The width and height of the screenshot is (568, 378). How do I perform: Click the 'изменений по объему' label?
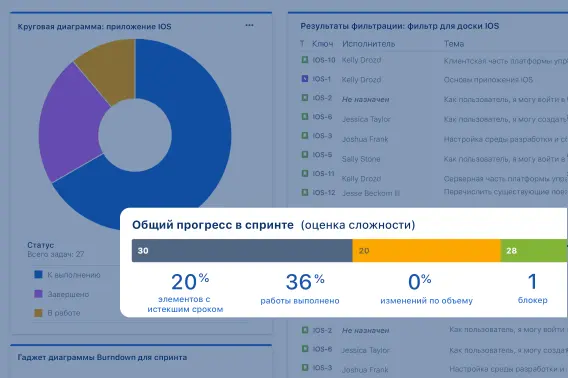(x=426, y=301)
